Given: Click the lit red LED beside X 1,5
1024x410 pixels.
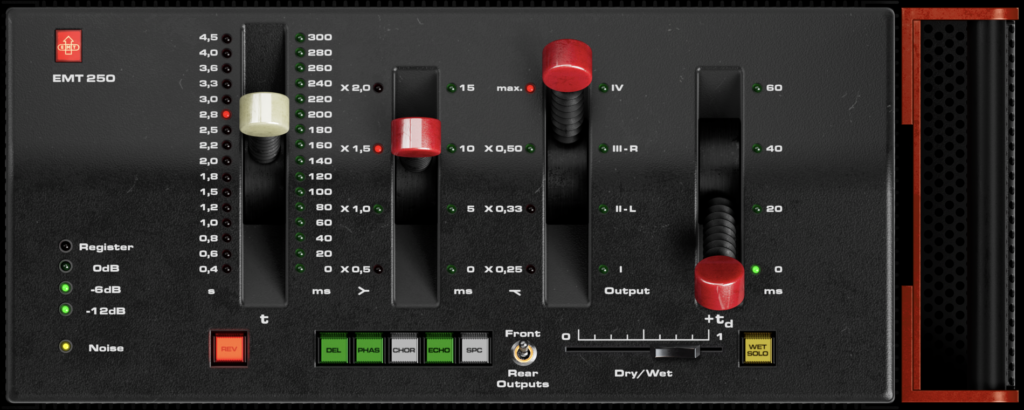Looking at the screenshot, I should 378,148.
